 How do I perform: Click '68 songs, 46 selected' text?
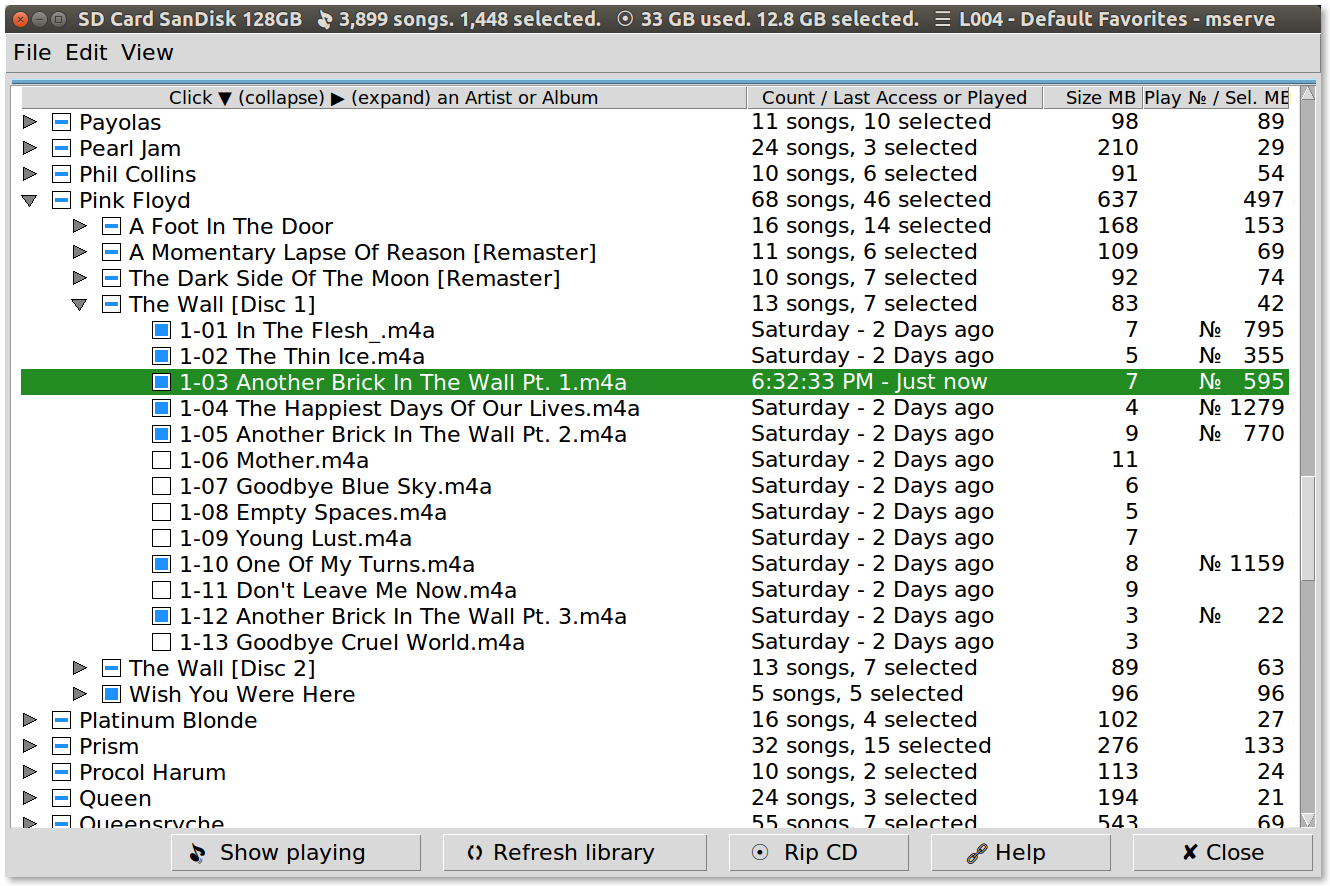pyautogui.click(x=871, y=200)
